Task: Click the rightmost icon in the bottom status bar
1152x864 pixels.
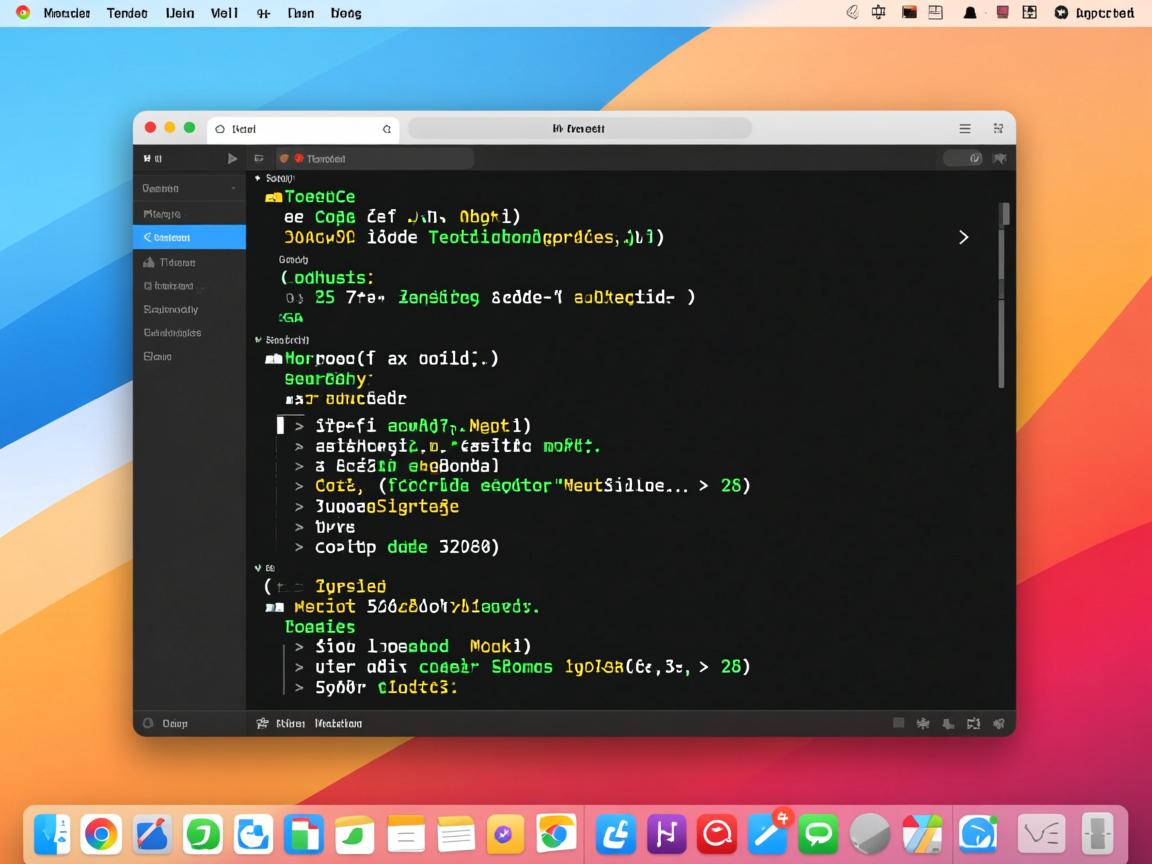Action: [x=998, y=723]
